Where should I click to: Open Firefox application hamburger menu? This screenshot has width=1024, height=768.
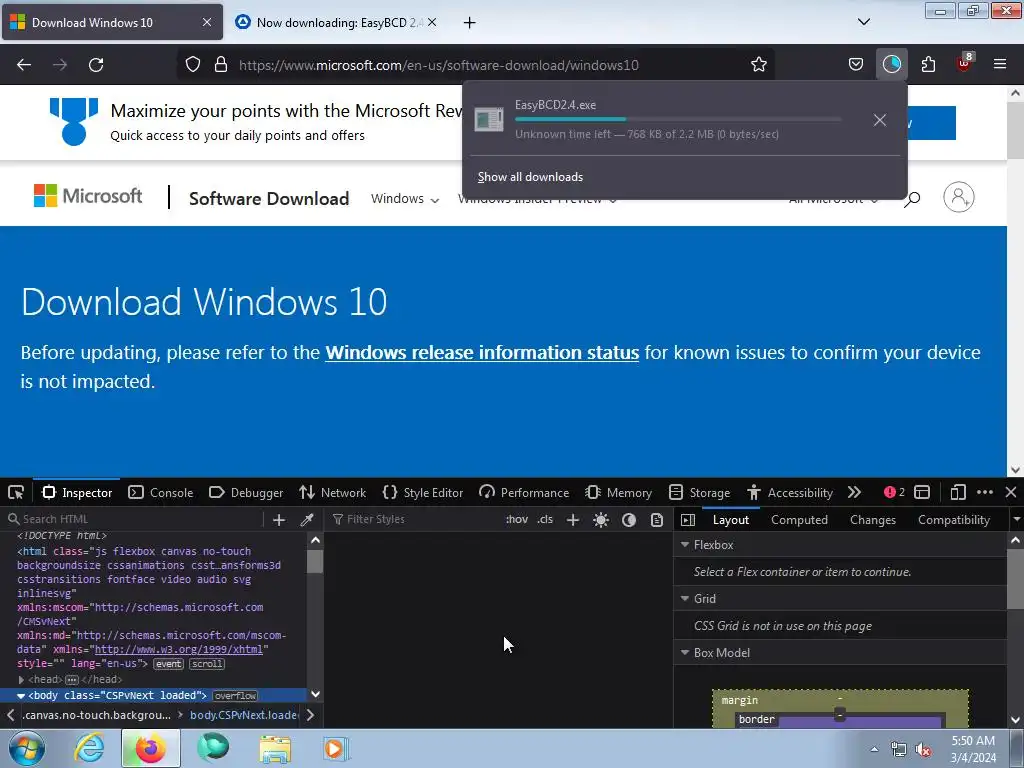pyautogui.click(x=1000, y=64)
